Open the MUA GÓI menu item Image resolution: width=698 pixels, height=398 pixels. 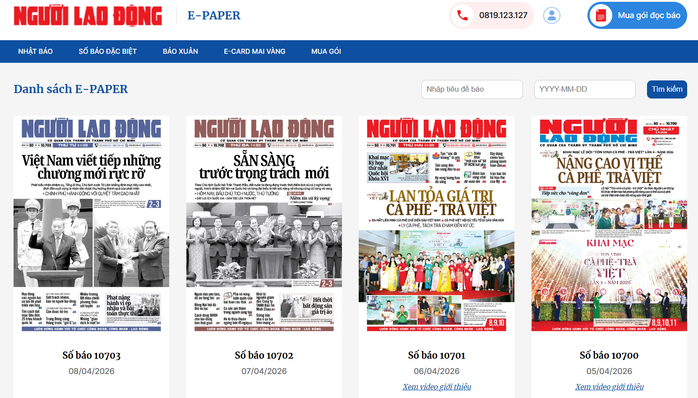[326, 51]
